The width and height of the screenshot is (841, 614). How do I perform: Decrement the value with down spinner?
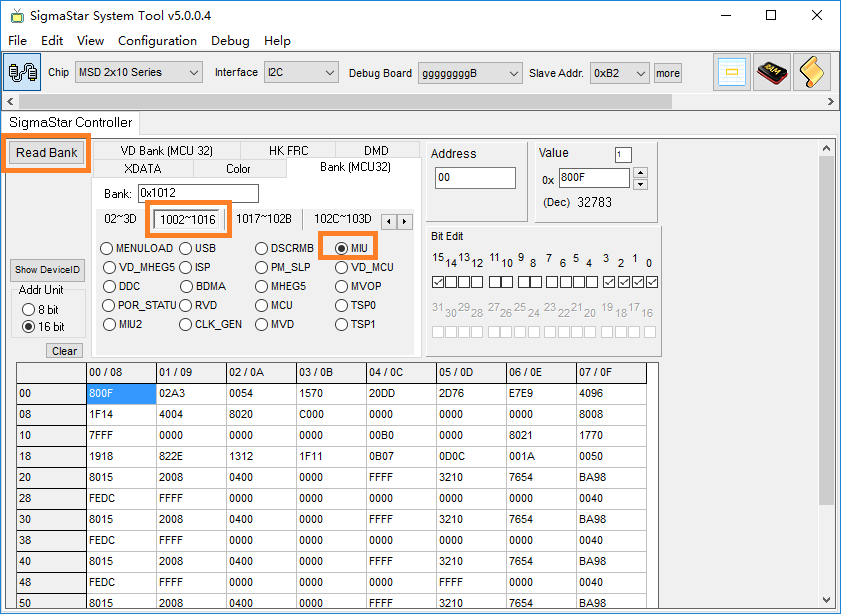point(641,184)
